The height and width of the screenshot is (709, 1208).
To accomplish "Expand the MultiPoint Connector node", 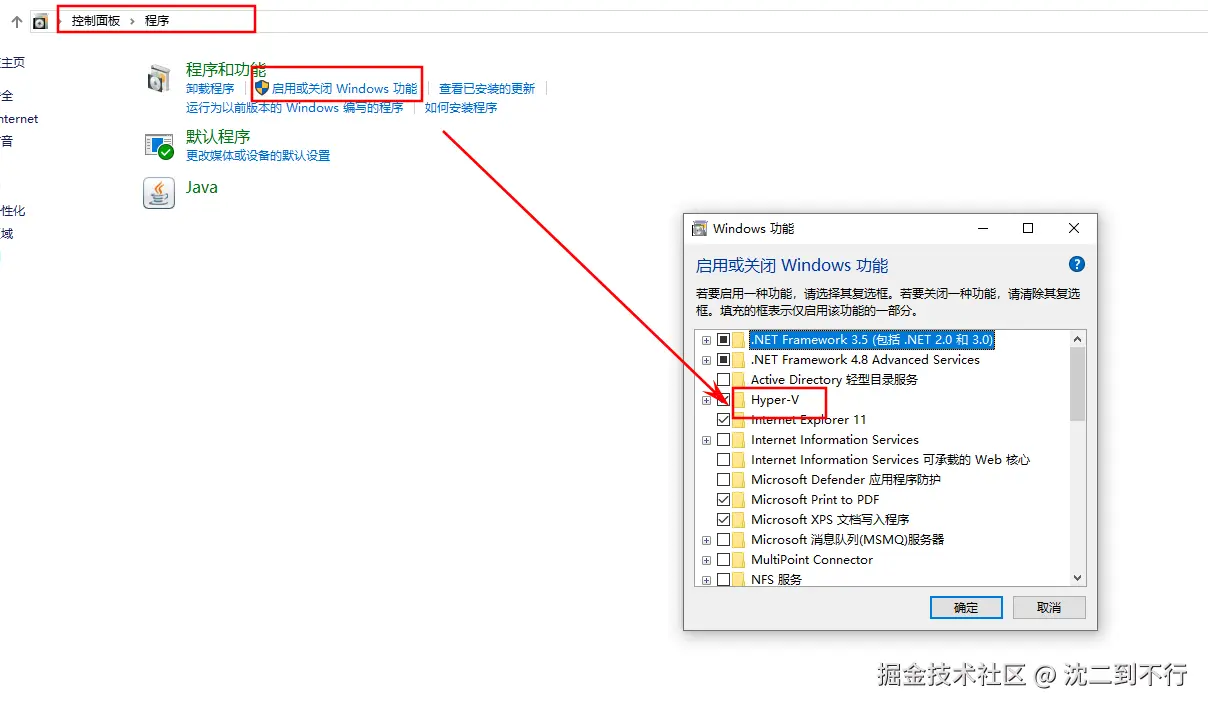I will (x=706, y=560).
